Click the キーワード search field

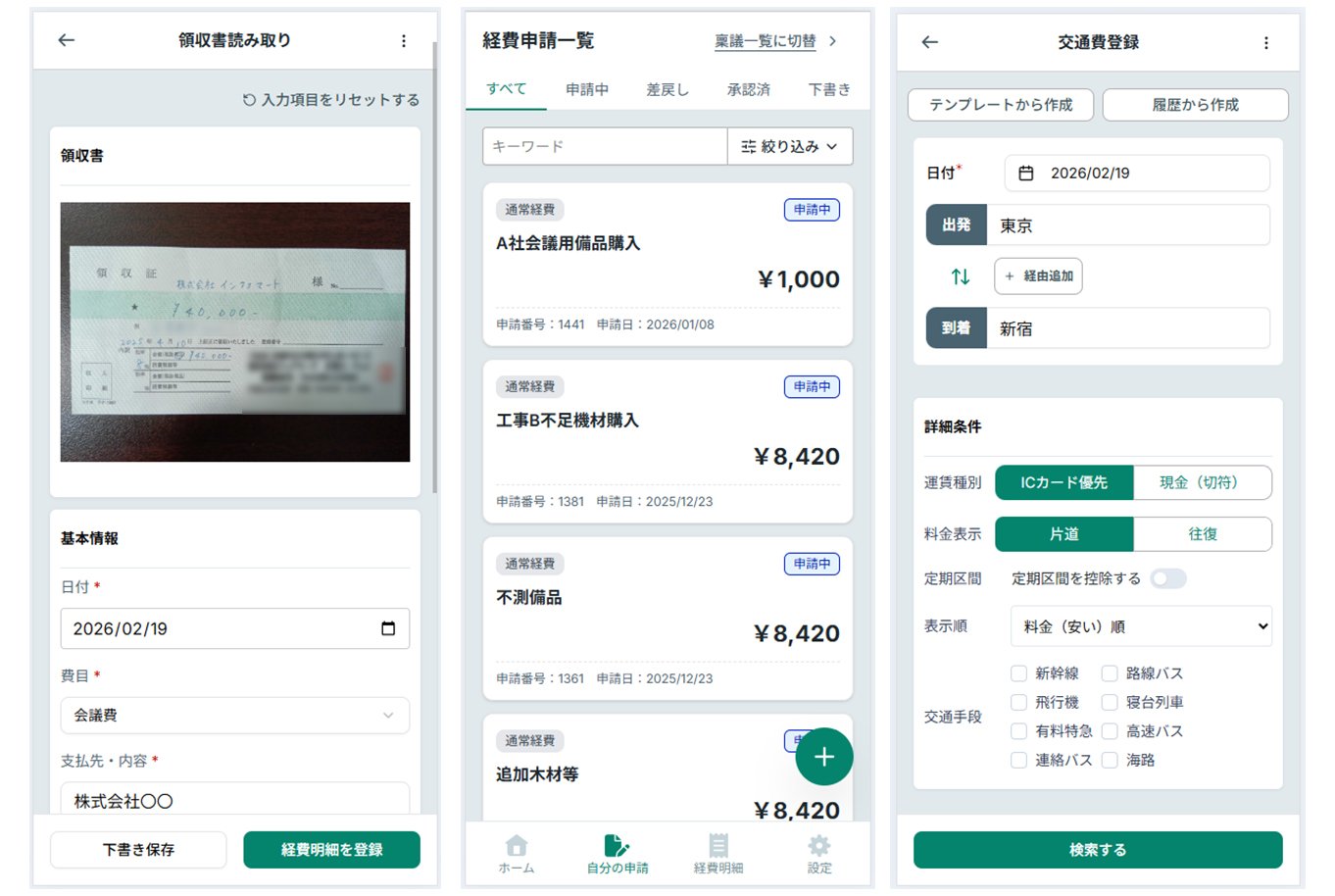(x=605, y=146)
